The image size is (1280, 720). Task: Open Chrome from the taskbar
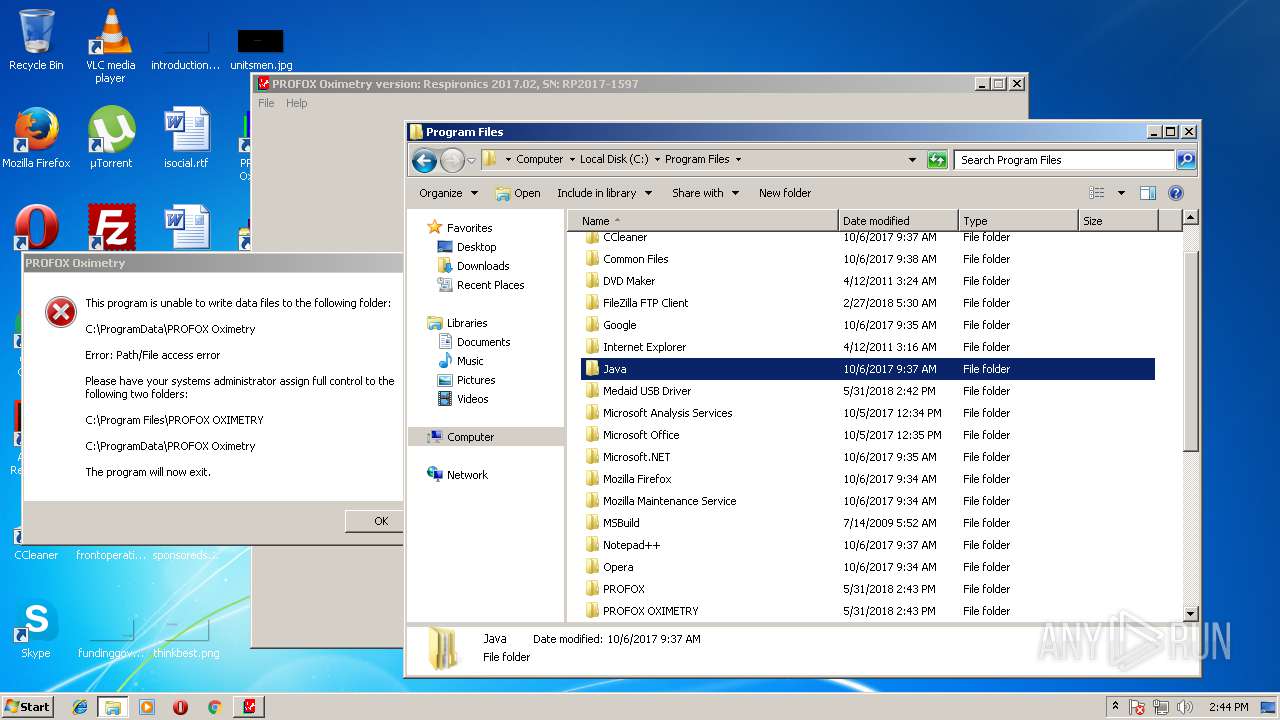click(214, 707)
